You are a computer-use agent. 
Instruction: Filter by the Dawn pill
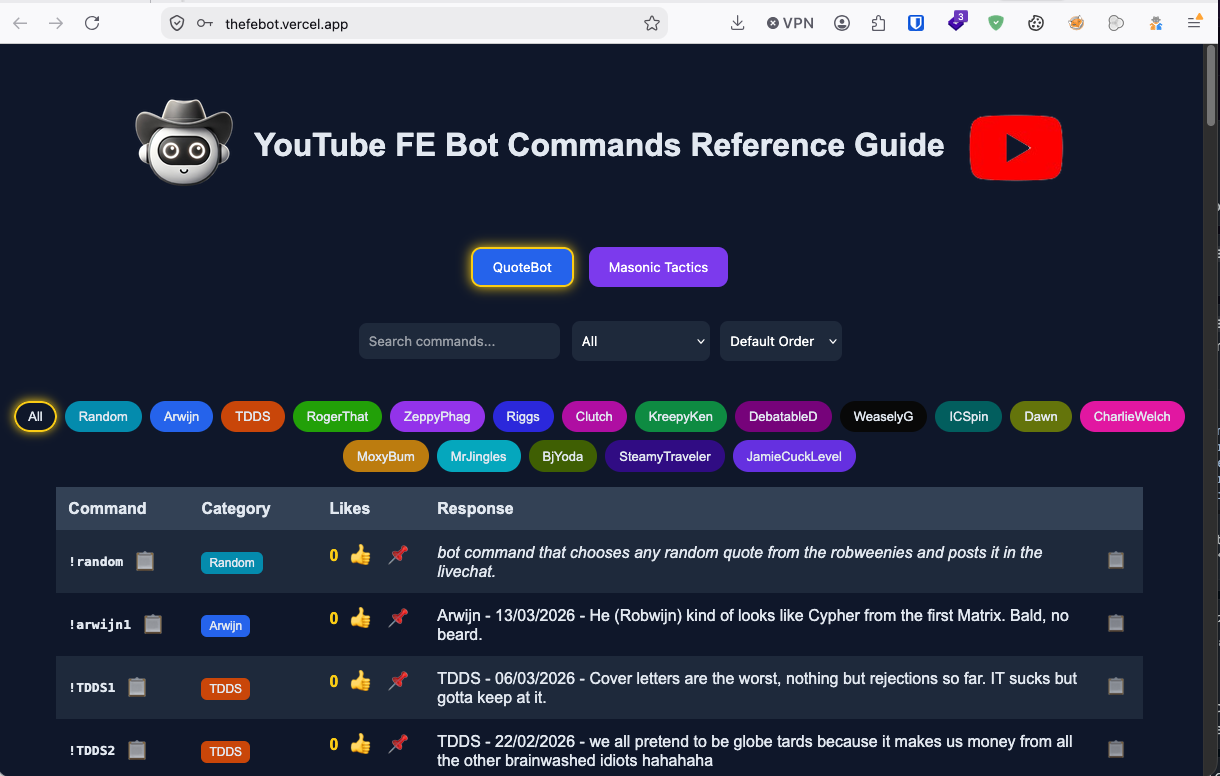click(x=1041, y=416)
